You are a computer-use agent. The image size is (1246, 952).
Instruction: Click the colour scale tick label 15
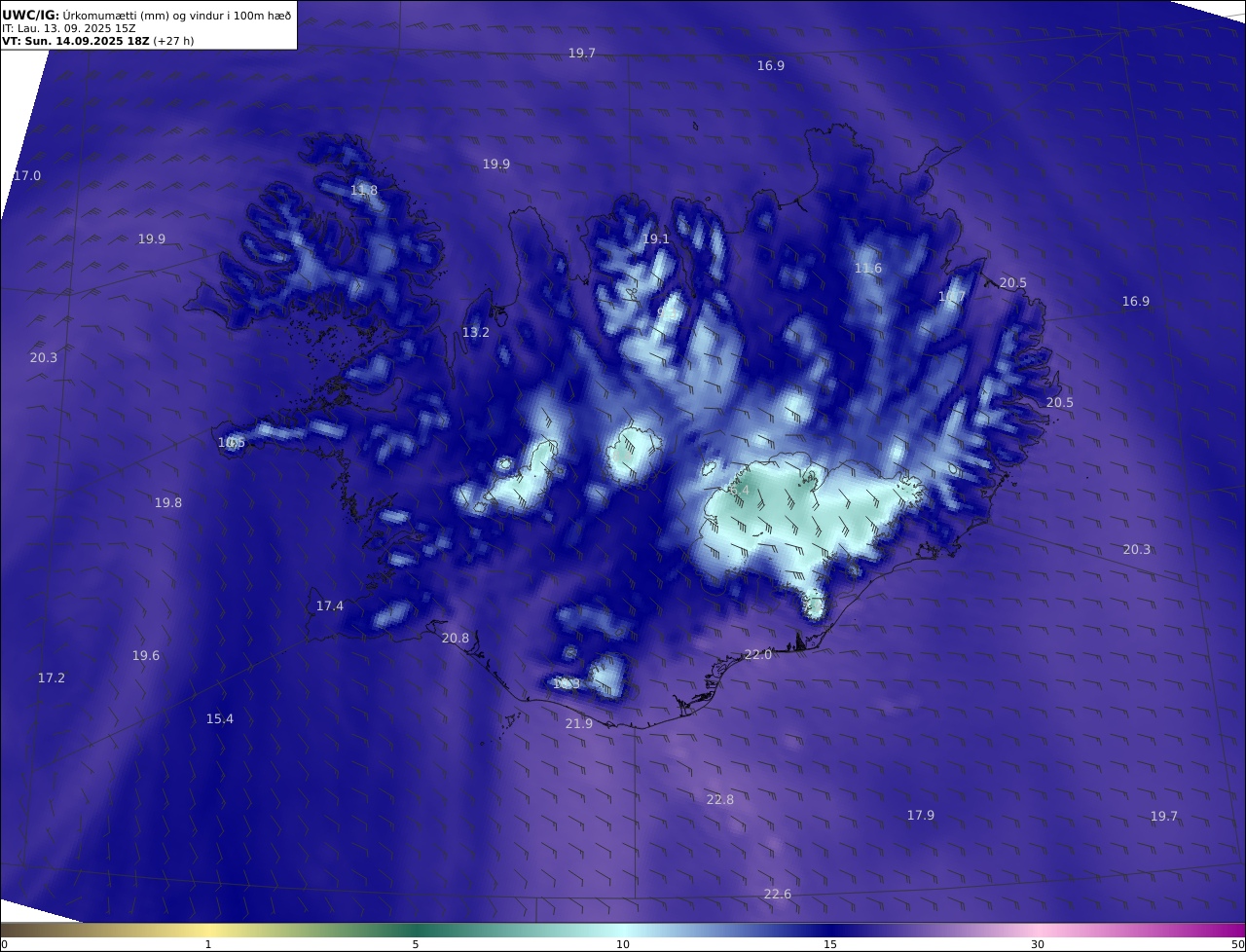pos(830,944)
